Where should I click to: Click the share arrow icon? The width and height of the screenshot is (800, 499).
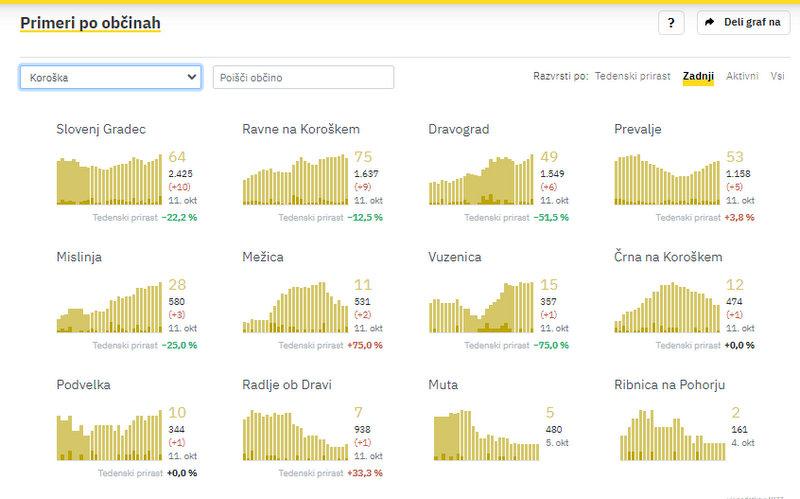[710, 22]
